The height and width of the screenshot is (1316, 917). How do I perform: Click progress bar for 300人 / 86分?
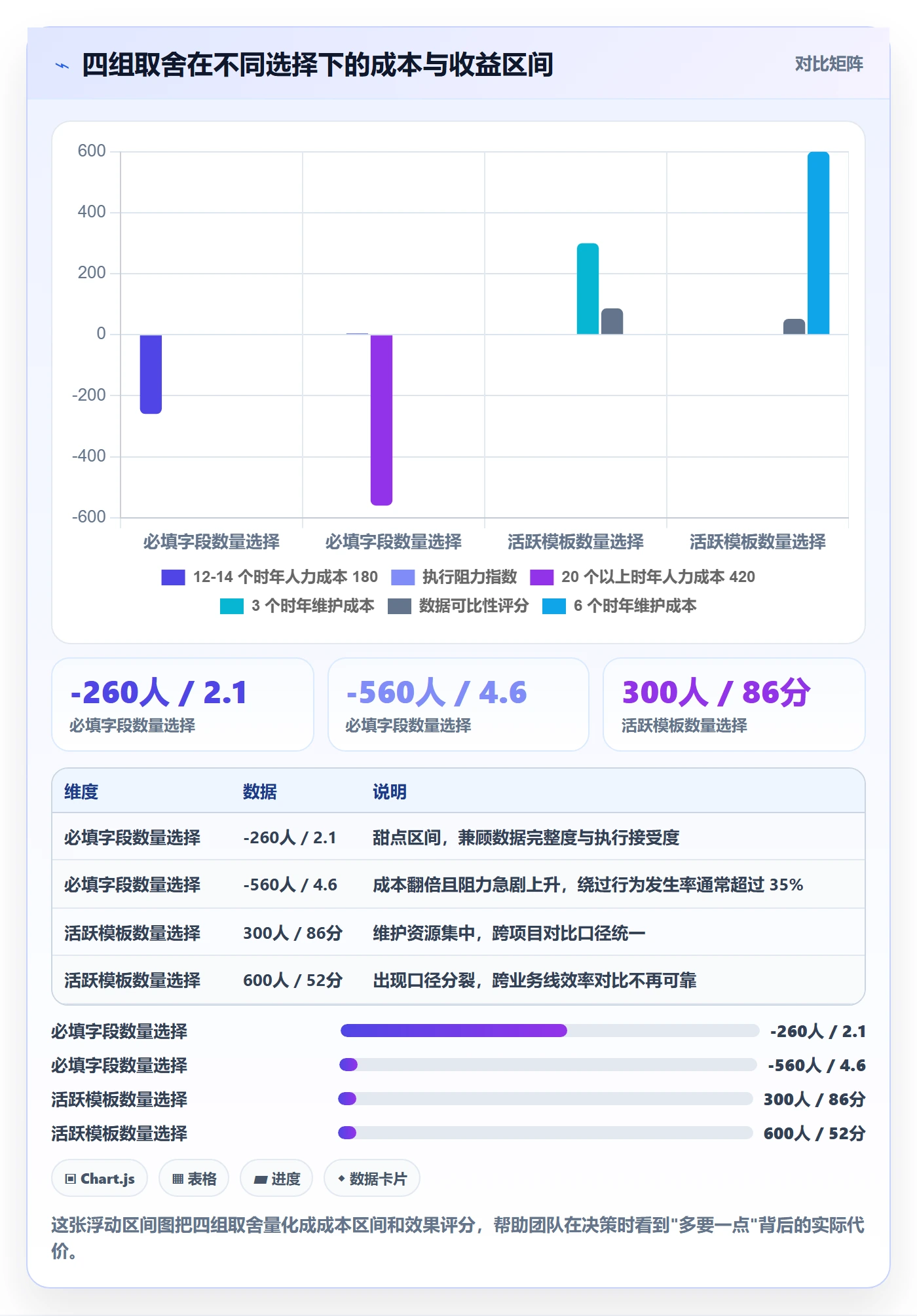(546, 1099)
